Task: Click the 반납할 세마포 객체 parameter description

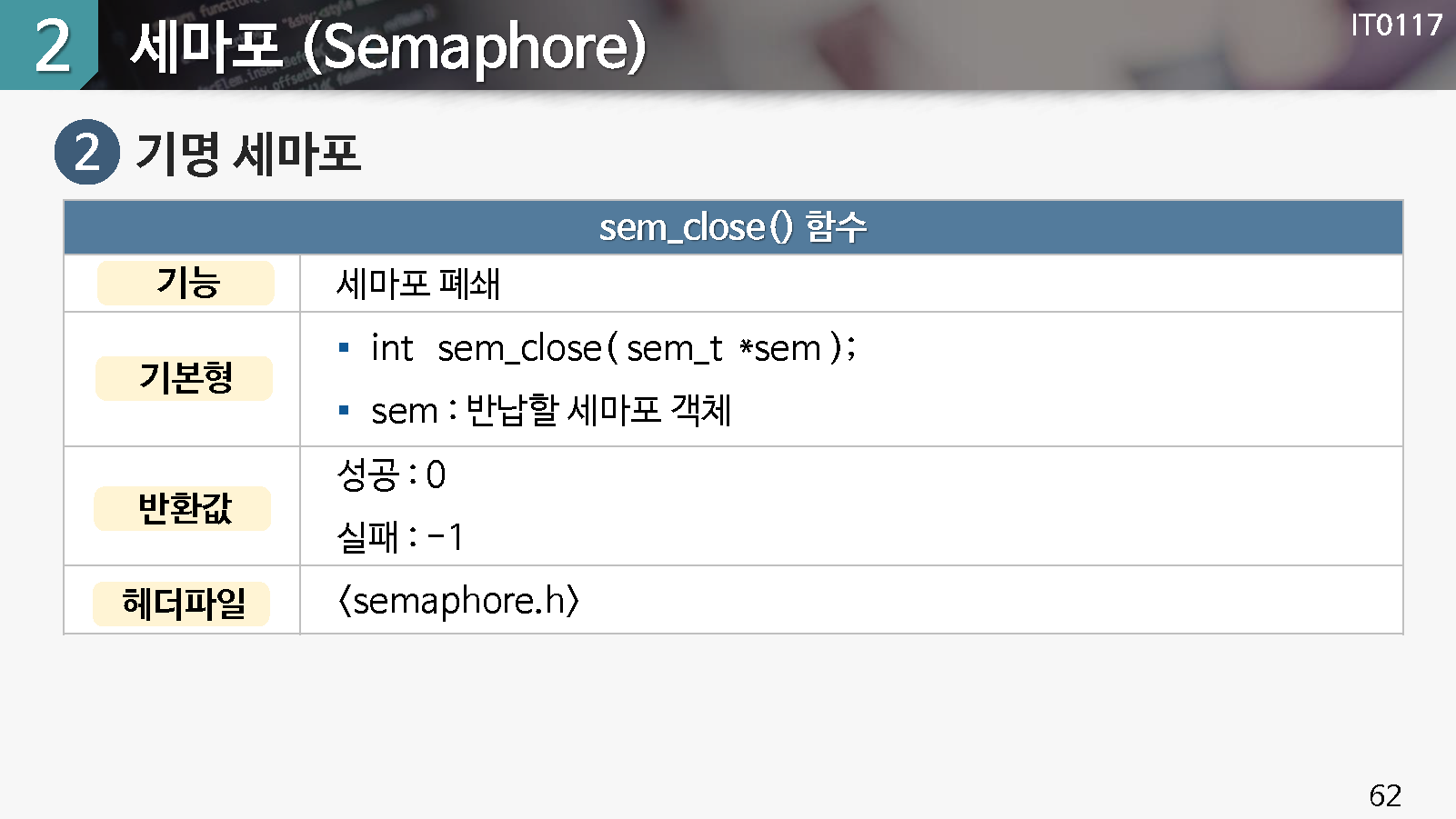Action: pyautogui.click(x=598, y=410)
